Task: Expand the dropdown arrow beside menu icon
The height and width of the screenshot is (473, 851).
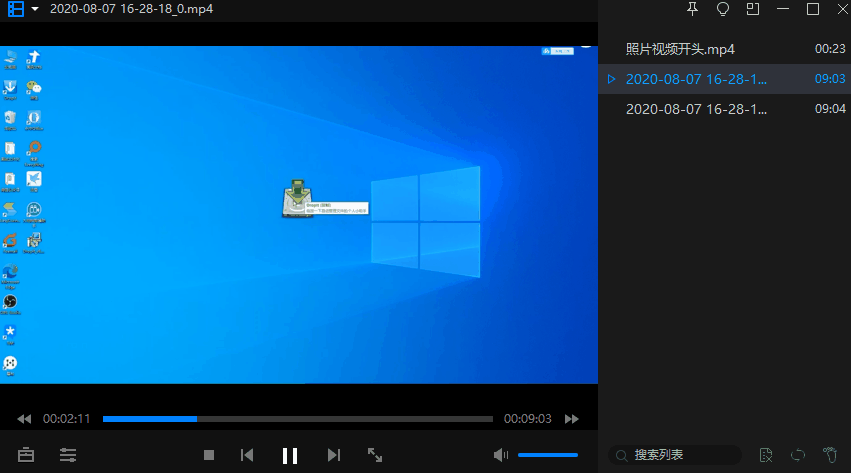Action: click(x=35, y=9)
